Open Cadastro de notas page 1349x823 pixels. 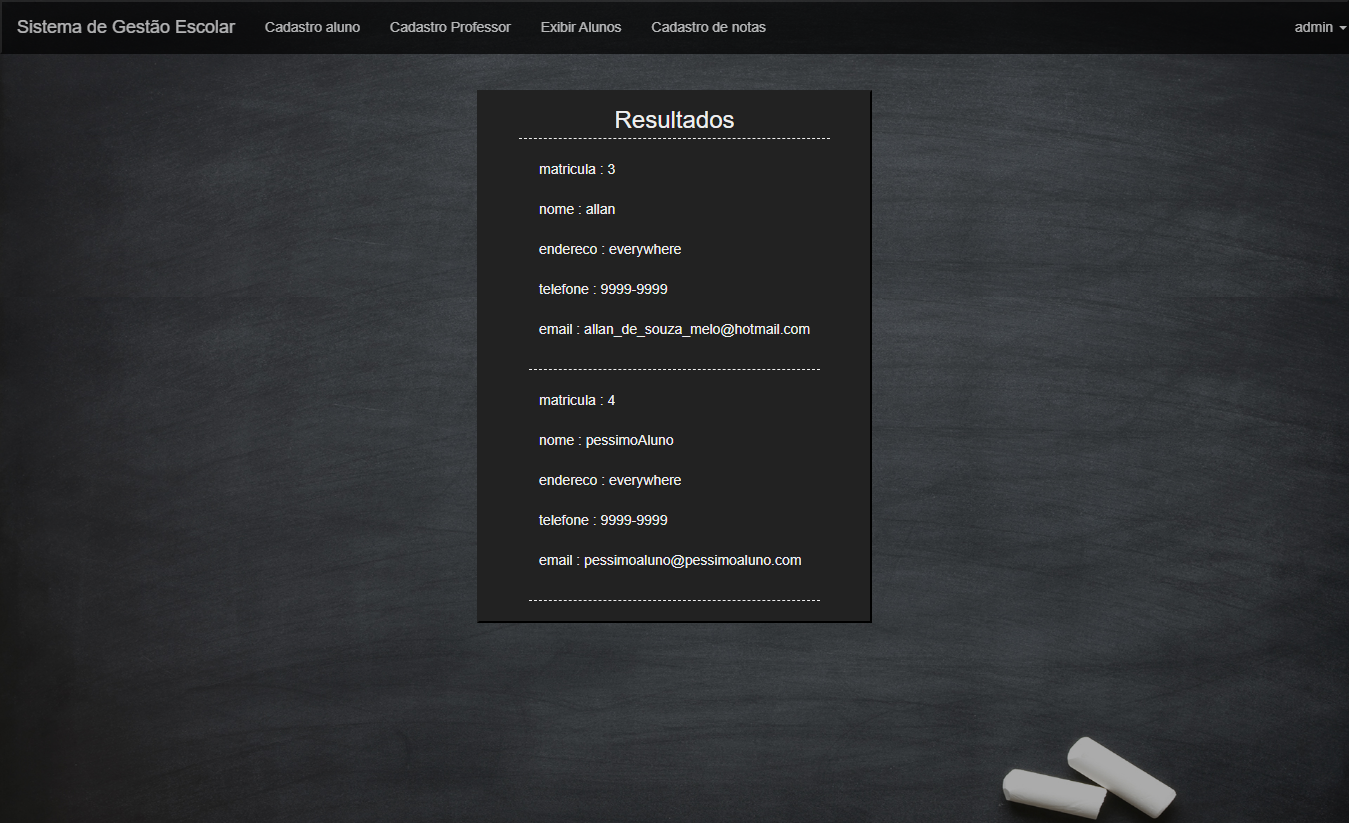point(708,27)
